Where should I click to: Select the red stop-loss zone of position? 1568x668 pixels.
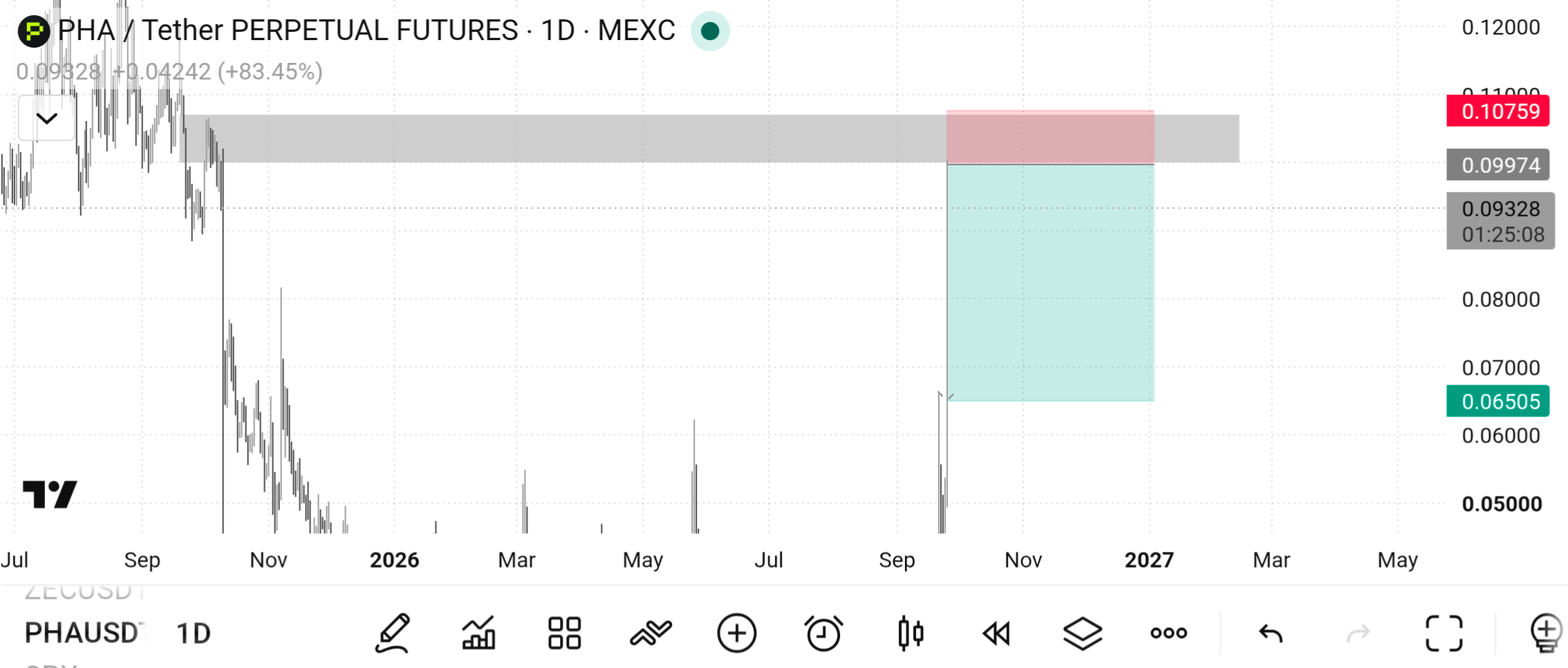[1050, 137]
